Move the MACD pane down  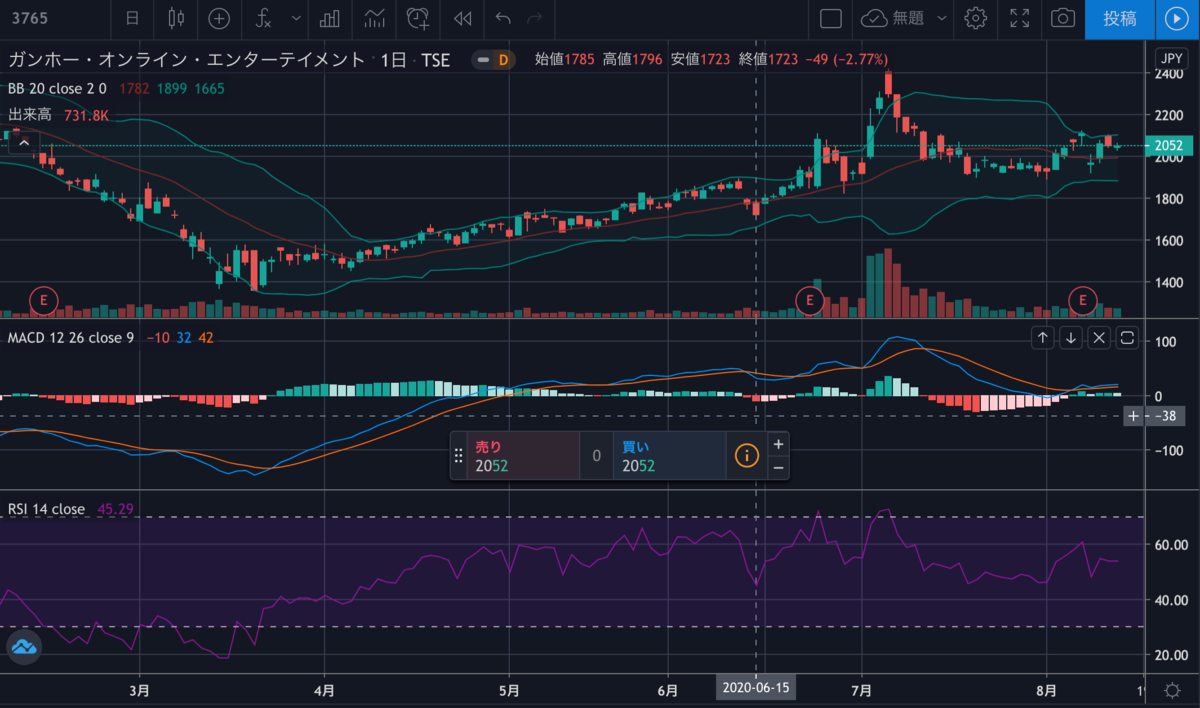pos(1070,337)
